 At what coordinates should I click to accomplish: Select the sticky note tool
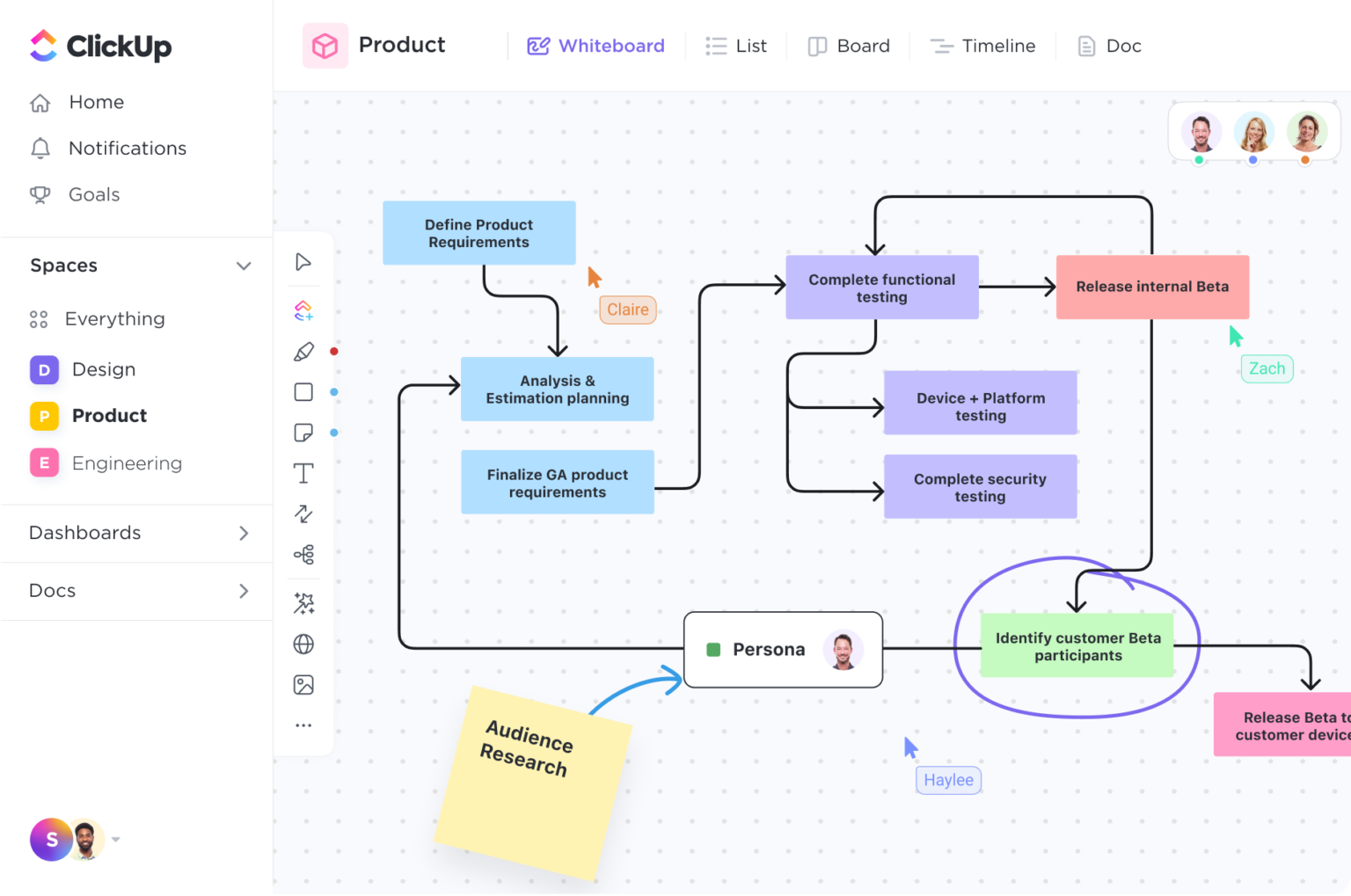[x=303, y=432]
